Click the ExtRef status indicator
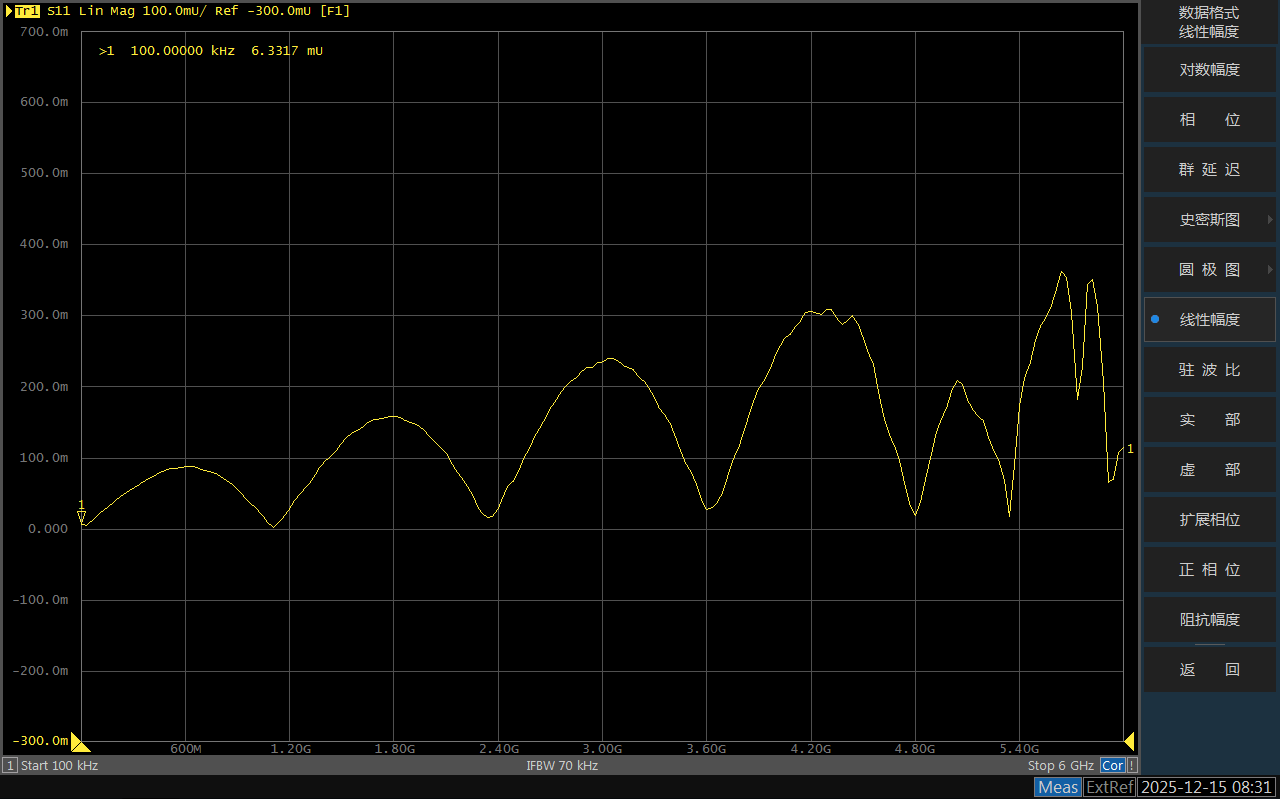The width and height of the screenshot is (1280, 799). tap(1110, 787)
